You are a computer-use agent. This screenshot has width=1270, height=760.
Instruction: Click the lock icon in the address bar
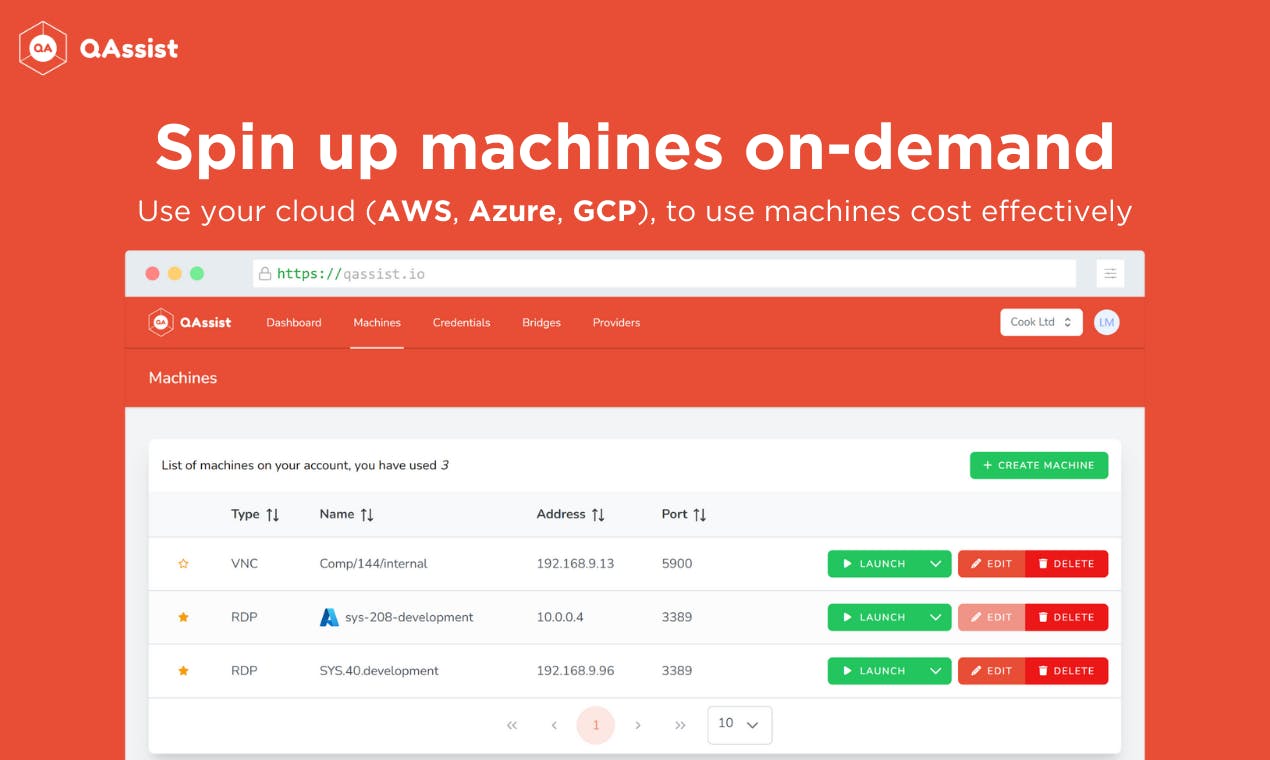(x=265, y=273)
